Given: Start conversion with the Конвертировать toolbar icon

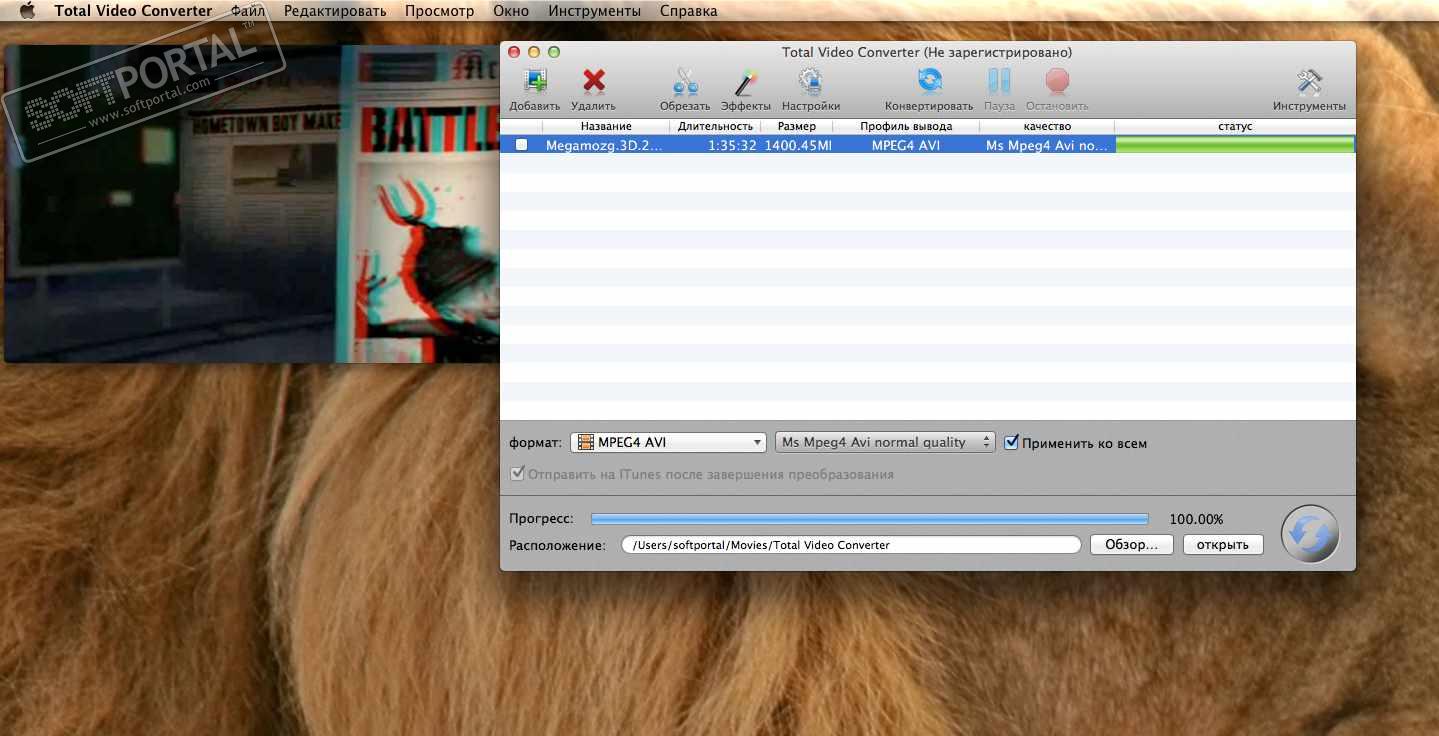Looking at the screenshot, I should coord(929,81).
